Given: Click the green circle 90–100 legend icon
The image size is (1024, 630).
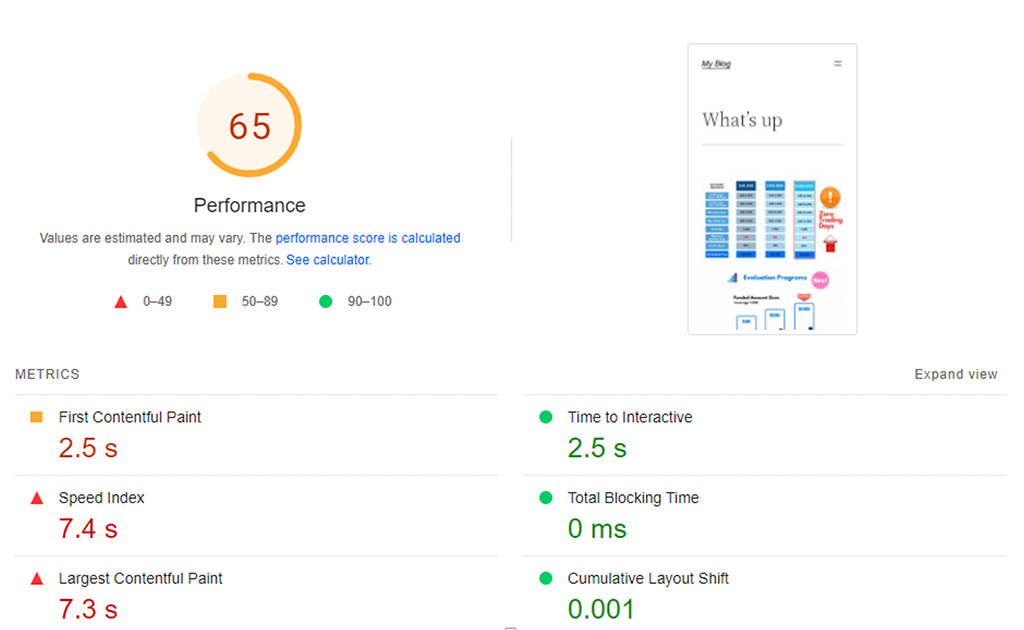Looking at the screenshot, I should [325, 301].
